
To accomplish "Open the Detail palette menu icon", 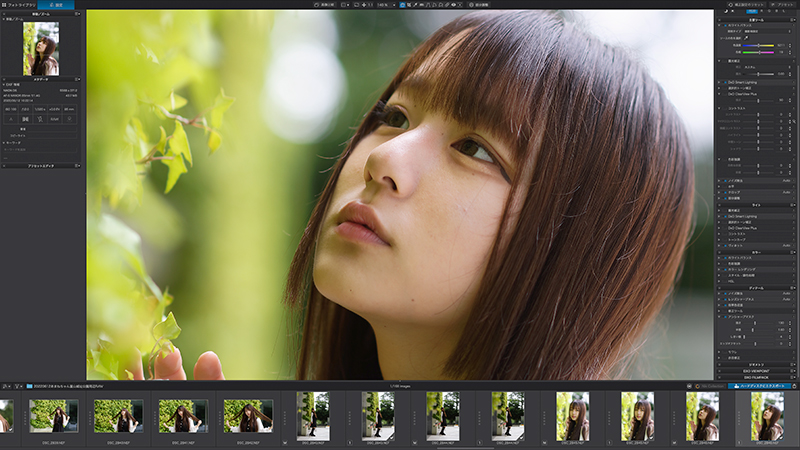I will (793, 288).
